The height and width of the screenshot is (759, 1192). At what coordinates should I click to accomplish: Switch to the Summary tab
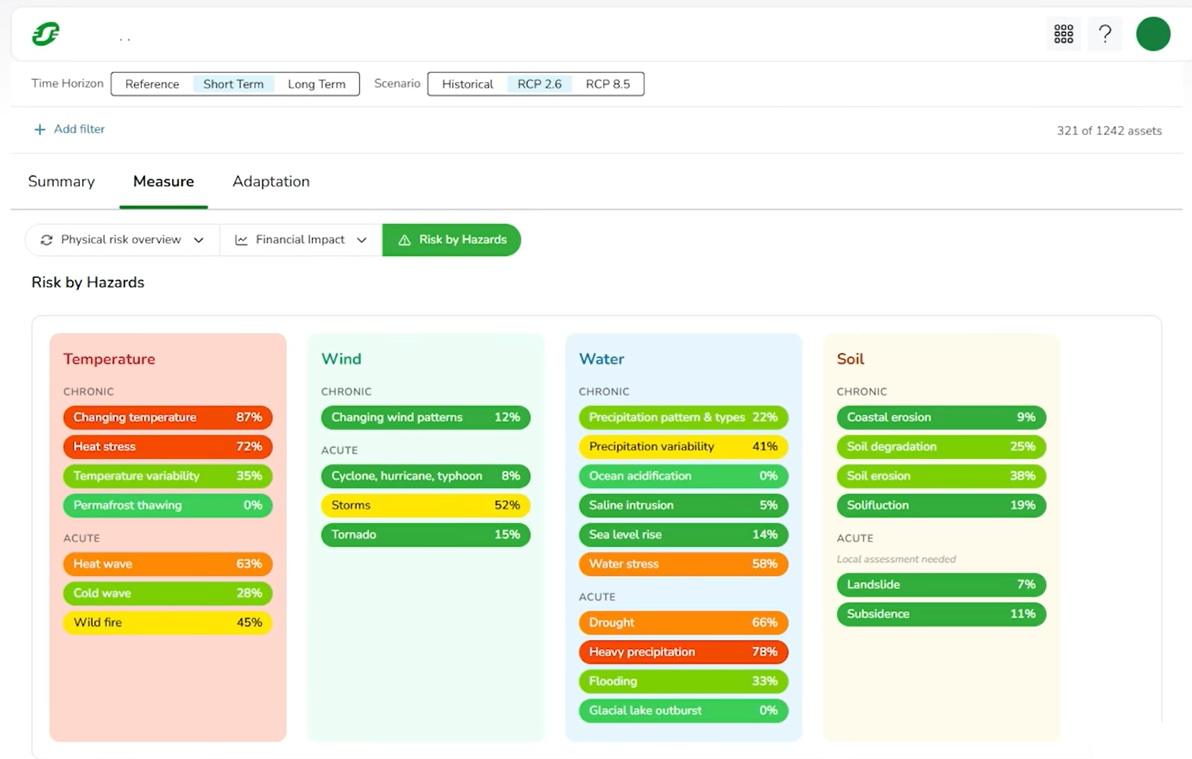(61, 181)
